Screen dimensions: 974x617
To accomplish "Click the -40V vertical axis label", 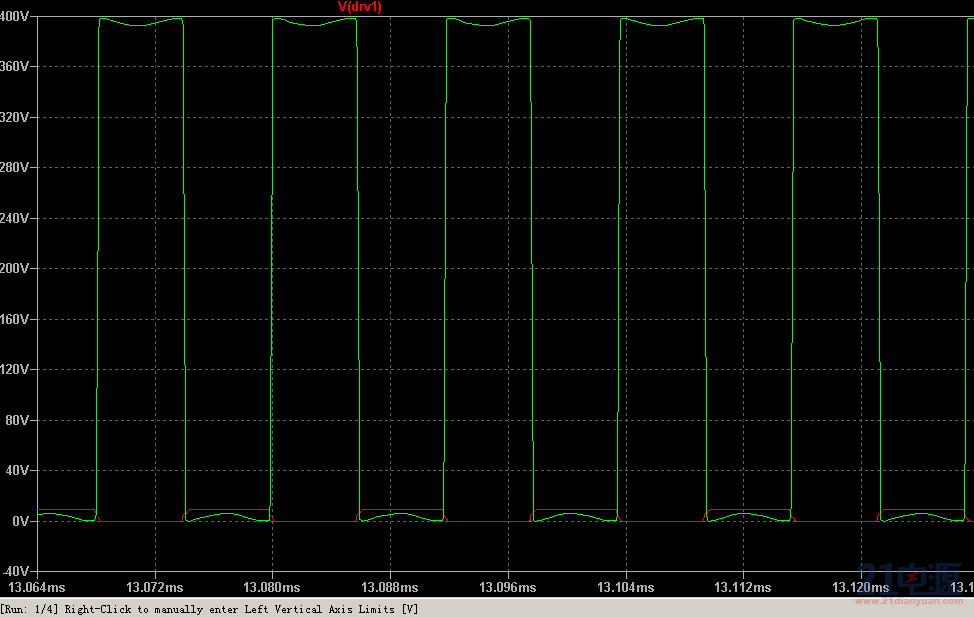I will (14, 571).
